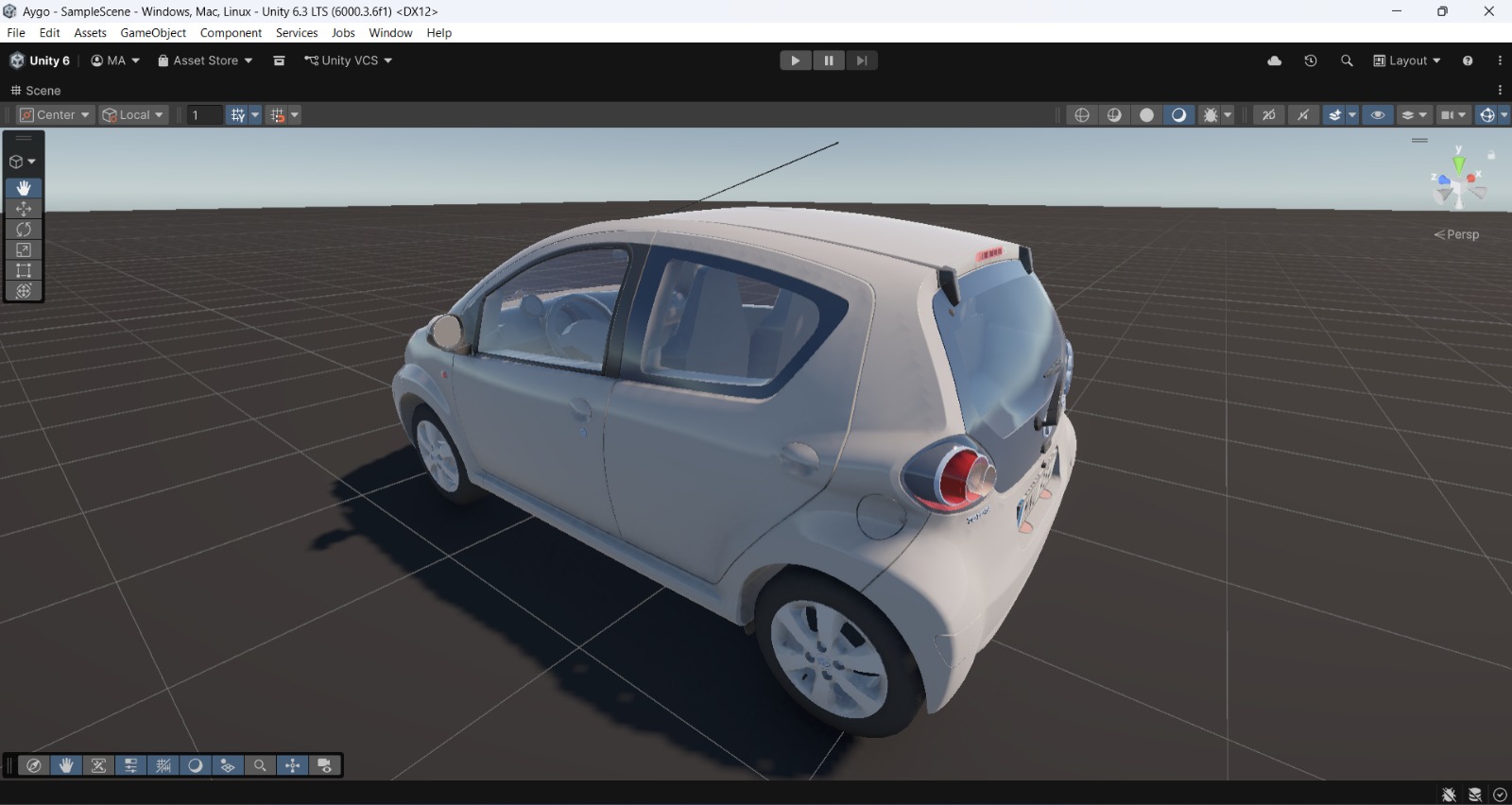Toggle grid snapping magnet icon
The image size is (1512, 805).
tap(277, 115)
